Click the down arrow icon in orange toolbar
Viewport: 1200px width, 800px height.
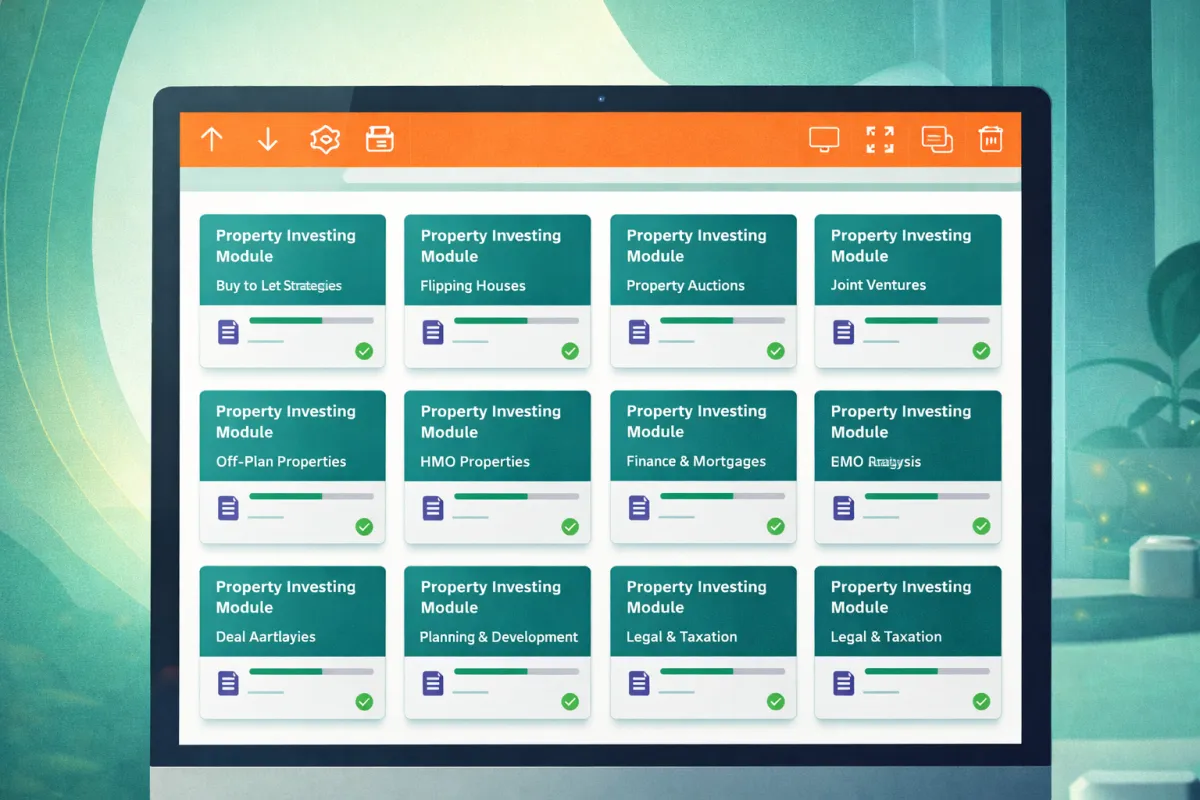pyautogui.click(x=267, y=139)
